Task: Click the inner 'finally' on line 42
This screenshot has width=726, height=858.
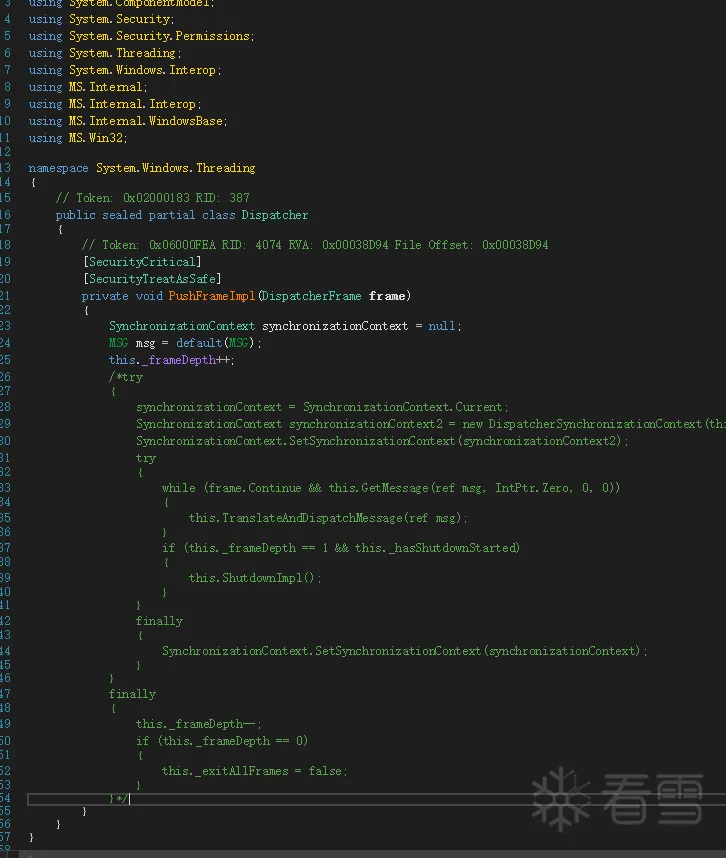Action: click(159, 621)
